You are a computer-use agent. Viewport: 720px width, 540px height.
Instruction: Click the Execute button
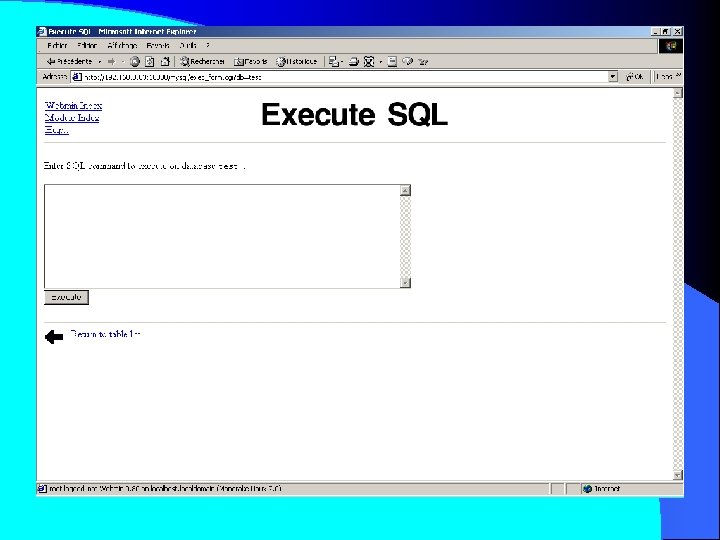pyautogui.click(x=66, y=297)
